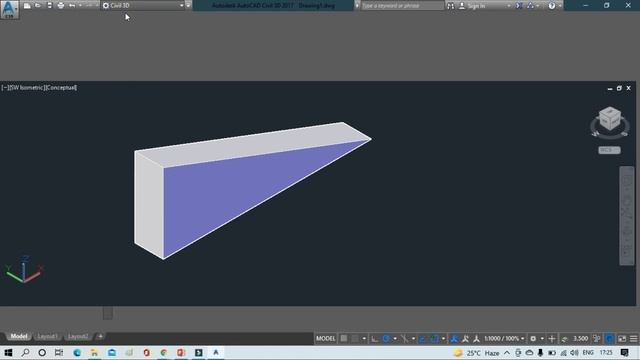Switch to the Layout1 tab
This screenshot has width=640, height=360.
point(47,336)
